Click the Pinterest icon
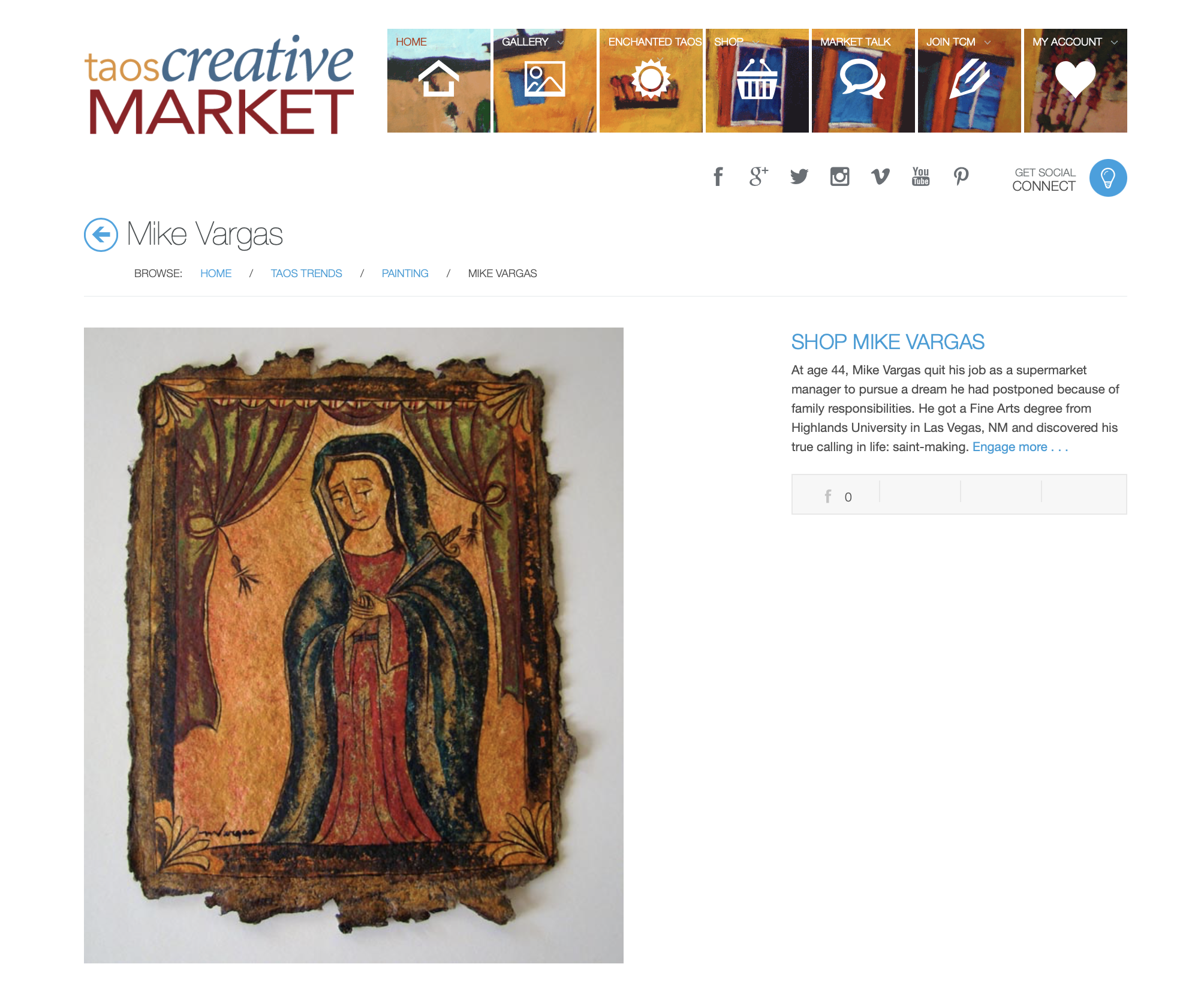This screenshot has height=985, width=1204. tap(961, 177)
